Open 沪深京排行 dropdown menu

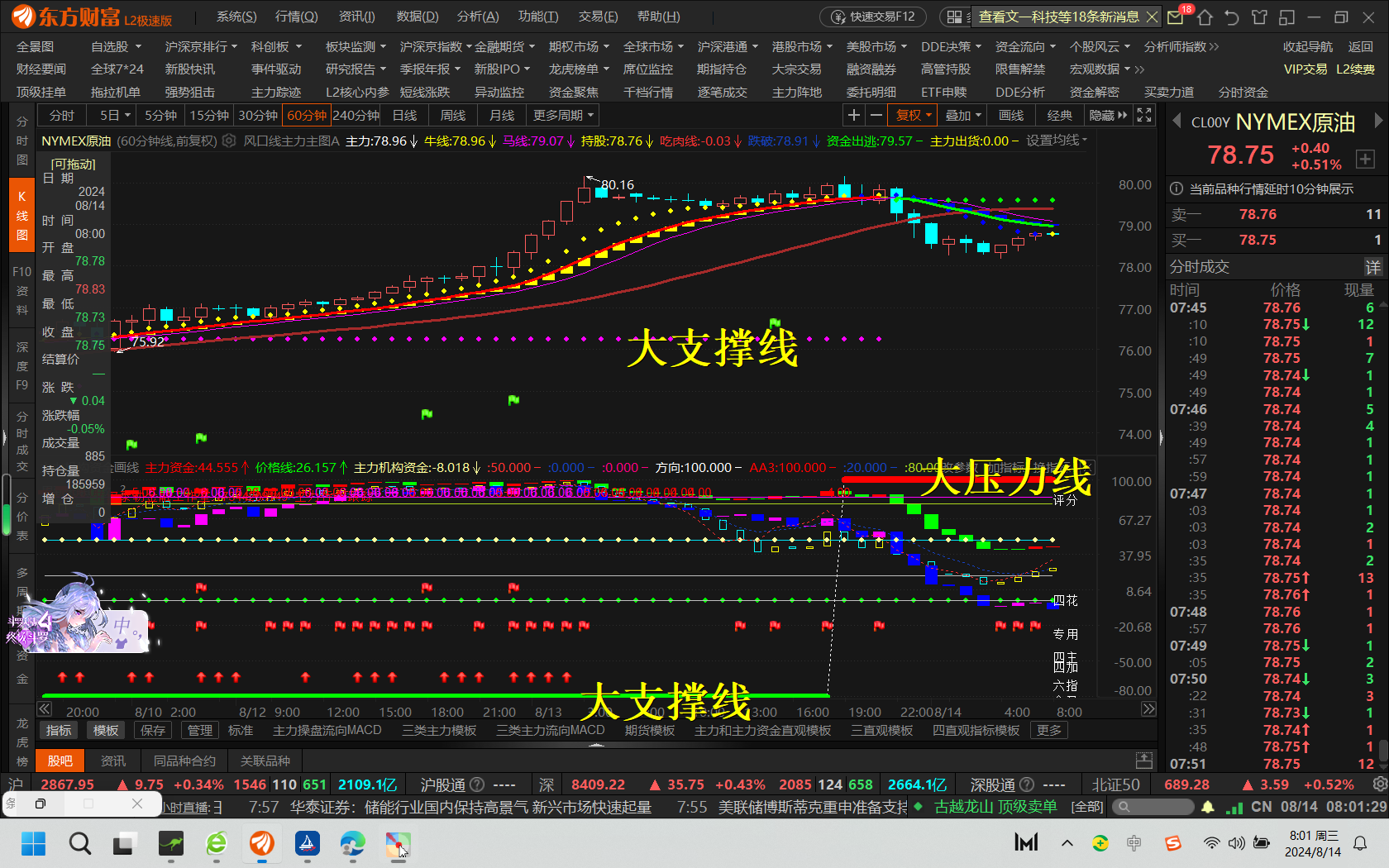point(201,47)
